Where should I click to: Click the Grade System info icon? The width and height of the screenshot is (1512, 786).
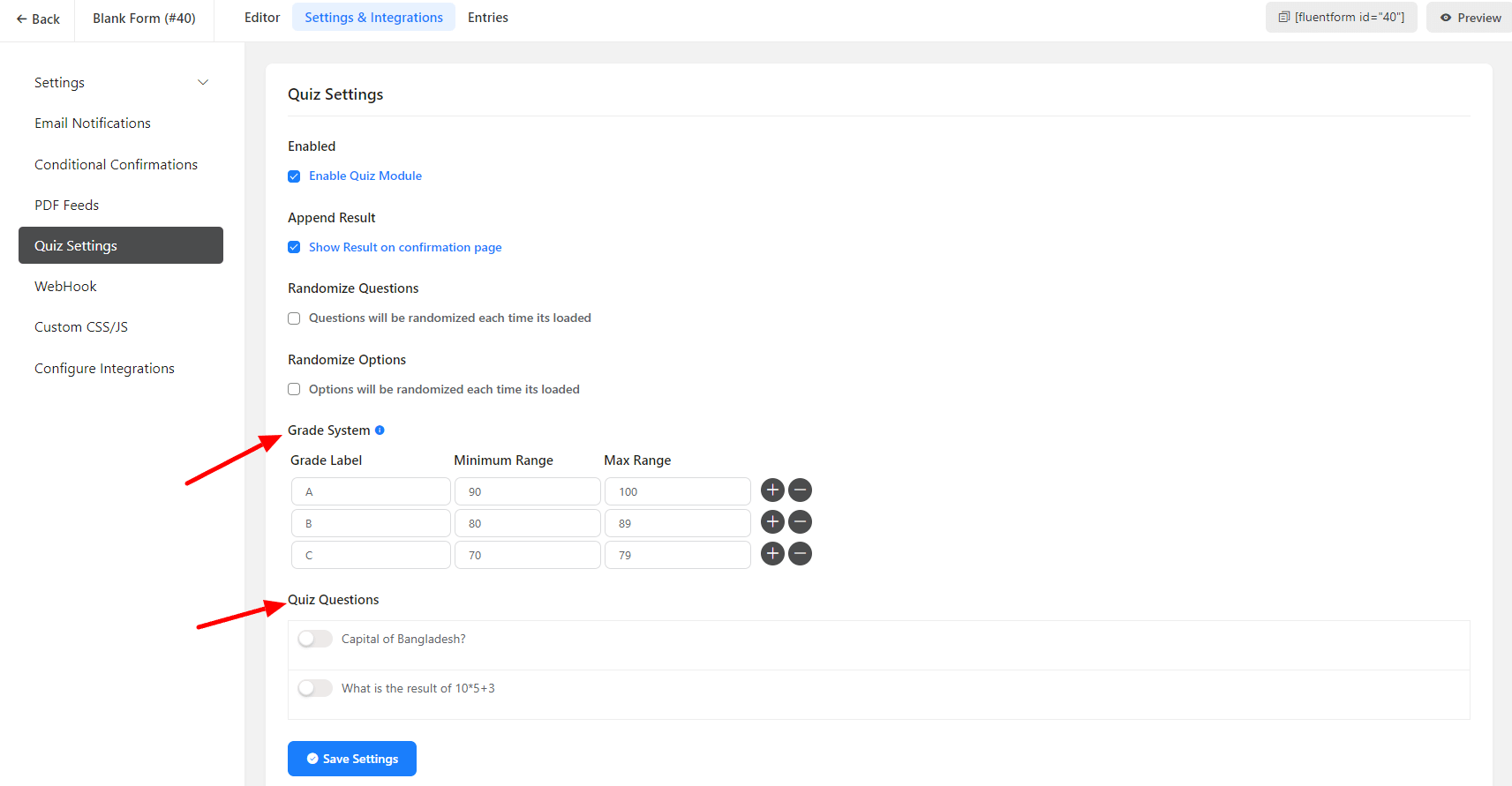[x=380, y=430]
